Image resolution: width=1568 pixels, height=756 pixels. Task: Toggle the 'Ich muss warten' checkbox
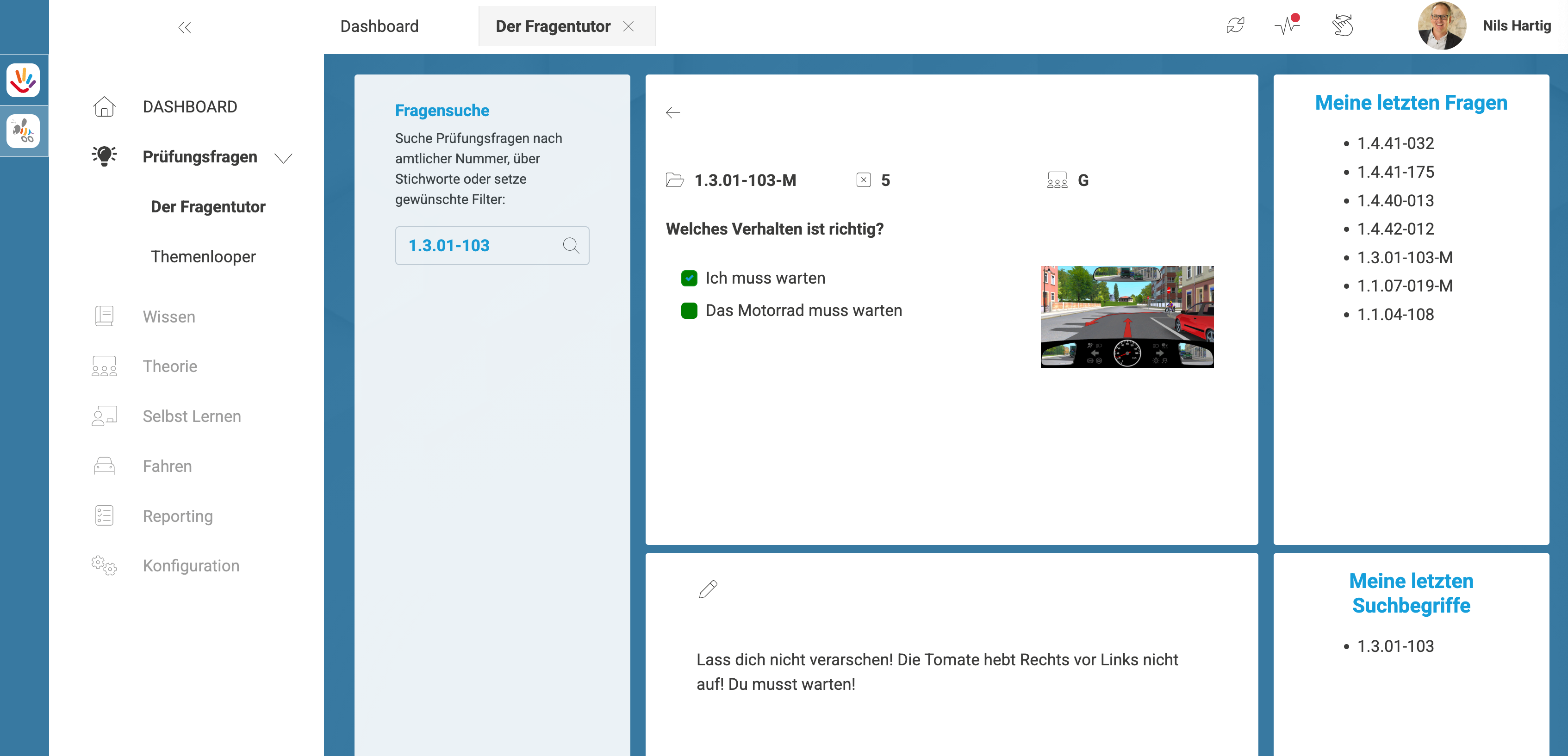tap(689, 278)
